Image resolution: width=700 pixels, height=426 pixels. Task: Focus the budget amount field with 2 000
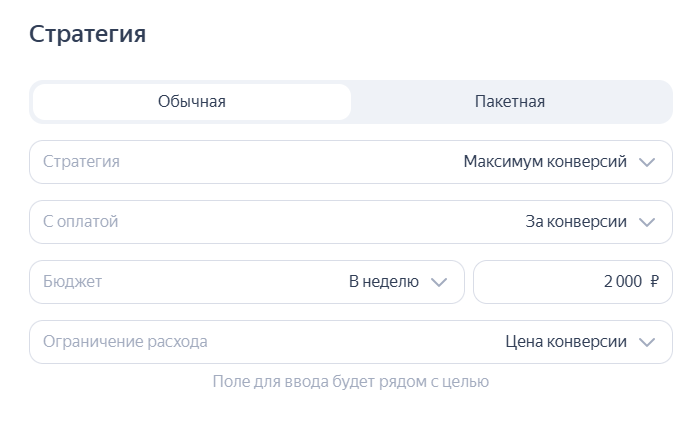[622, 282]
